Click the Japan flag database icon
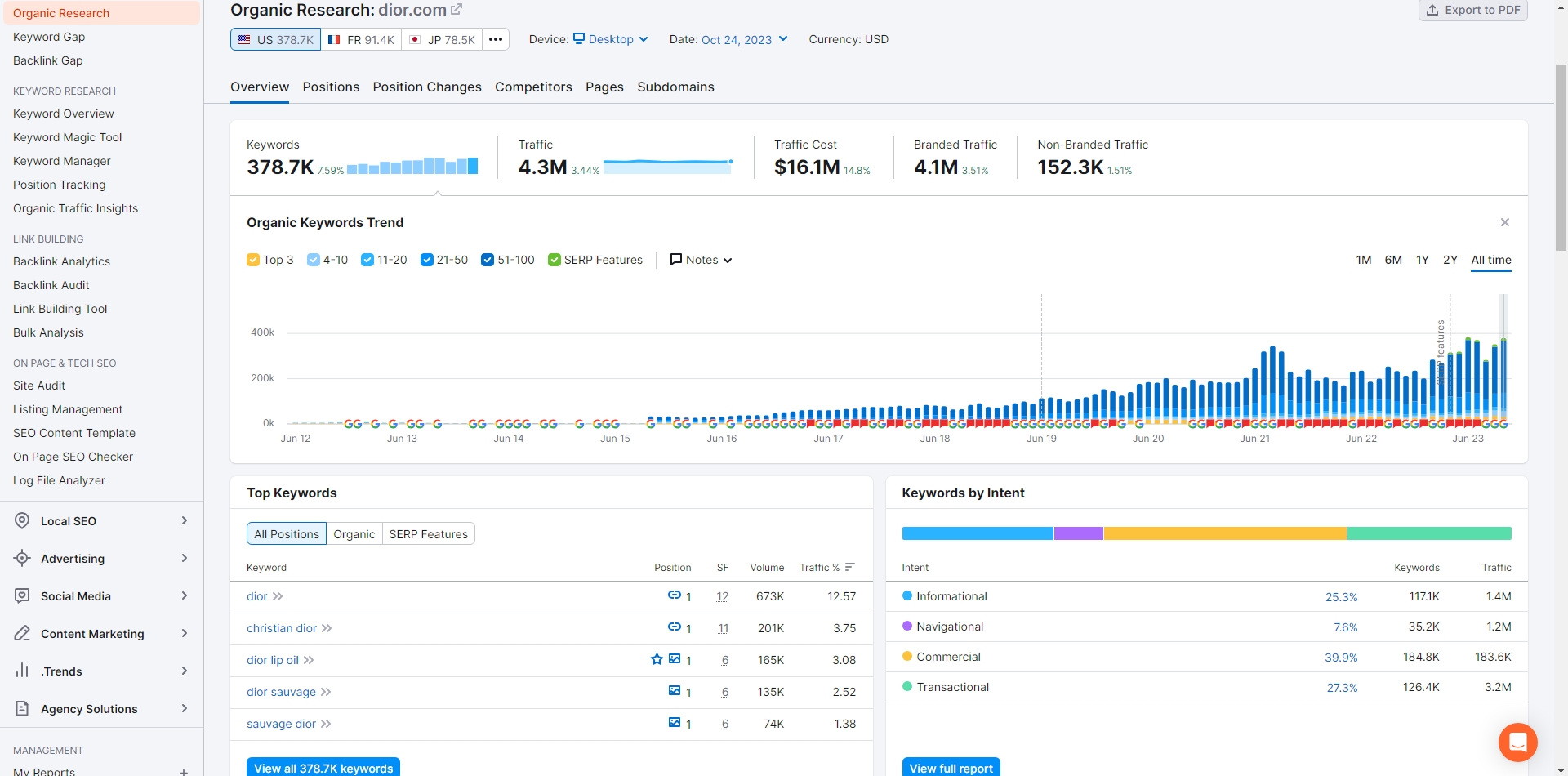This screenshot has height=776, width=1568. click(x=415, y=39)
